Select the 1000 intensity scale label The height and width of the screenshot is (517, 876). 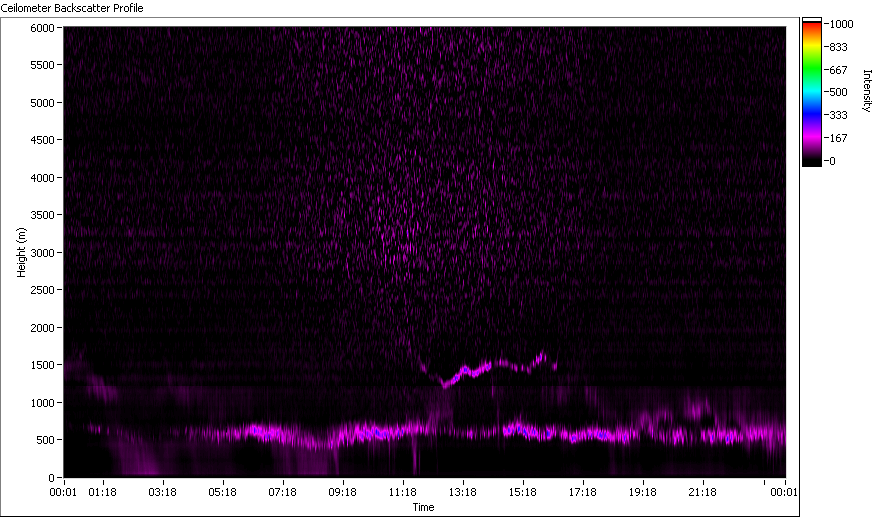pyautogui.click(x=841, y=24)
